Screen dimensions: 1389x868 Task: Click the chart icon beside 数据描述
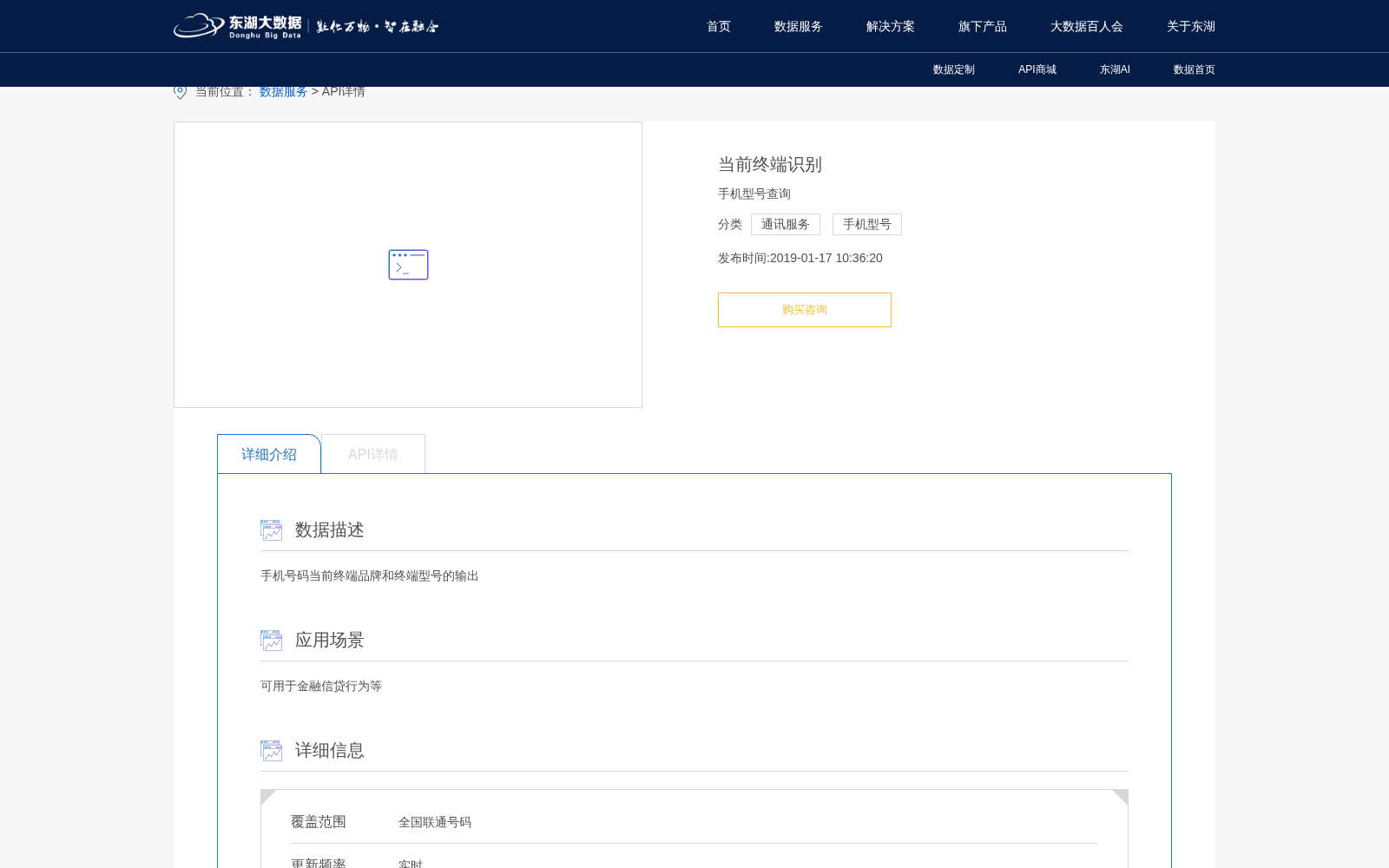pyautogui.click(x=271, y=530)
